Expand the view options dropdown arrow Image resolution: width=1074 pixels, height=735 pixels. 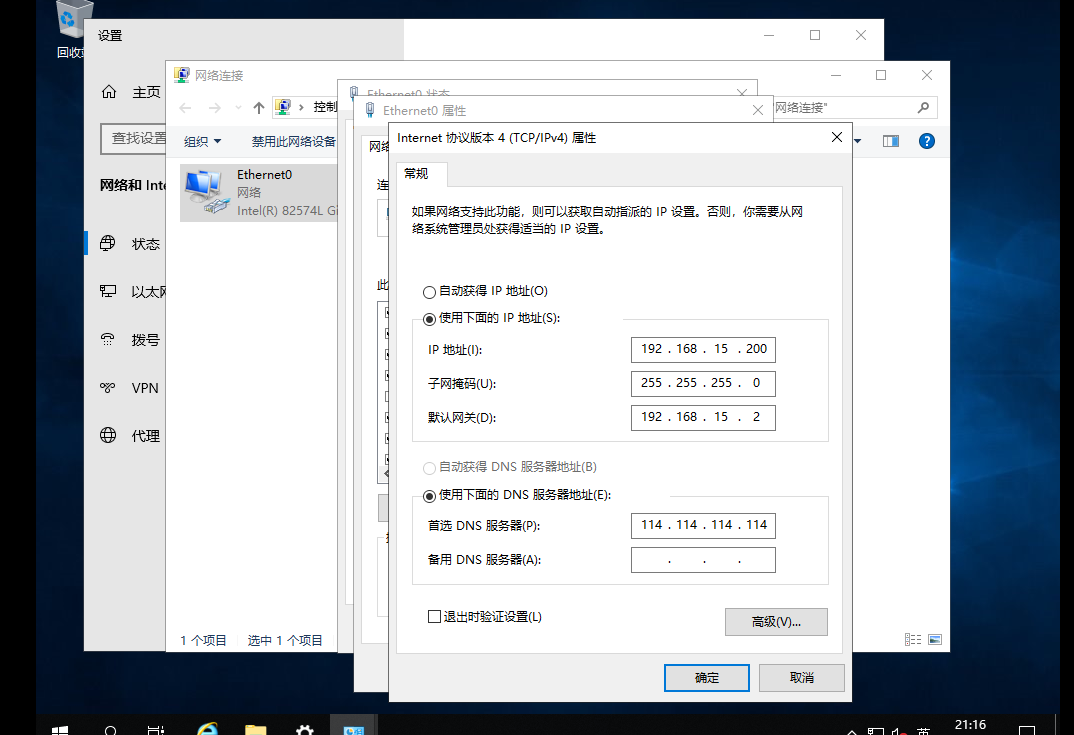click(x=858, y=141)
